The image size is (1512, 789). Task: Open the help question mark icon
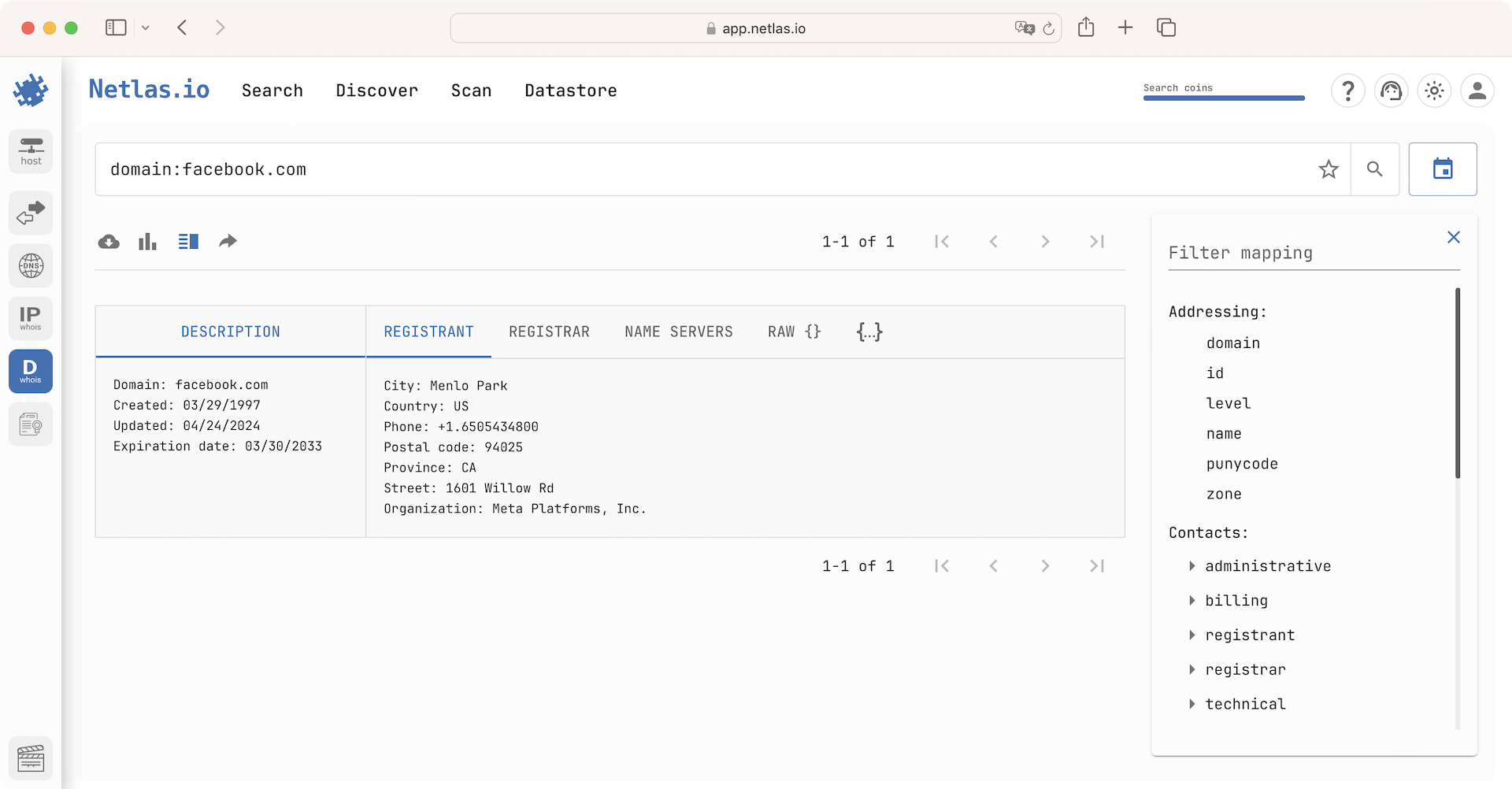[x=1348, y=91]
